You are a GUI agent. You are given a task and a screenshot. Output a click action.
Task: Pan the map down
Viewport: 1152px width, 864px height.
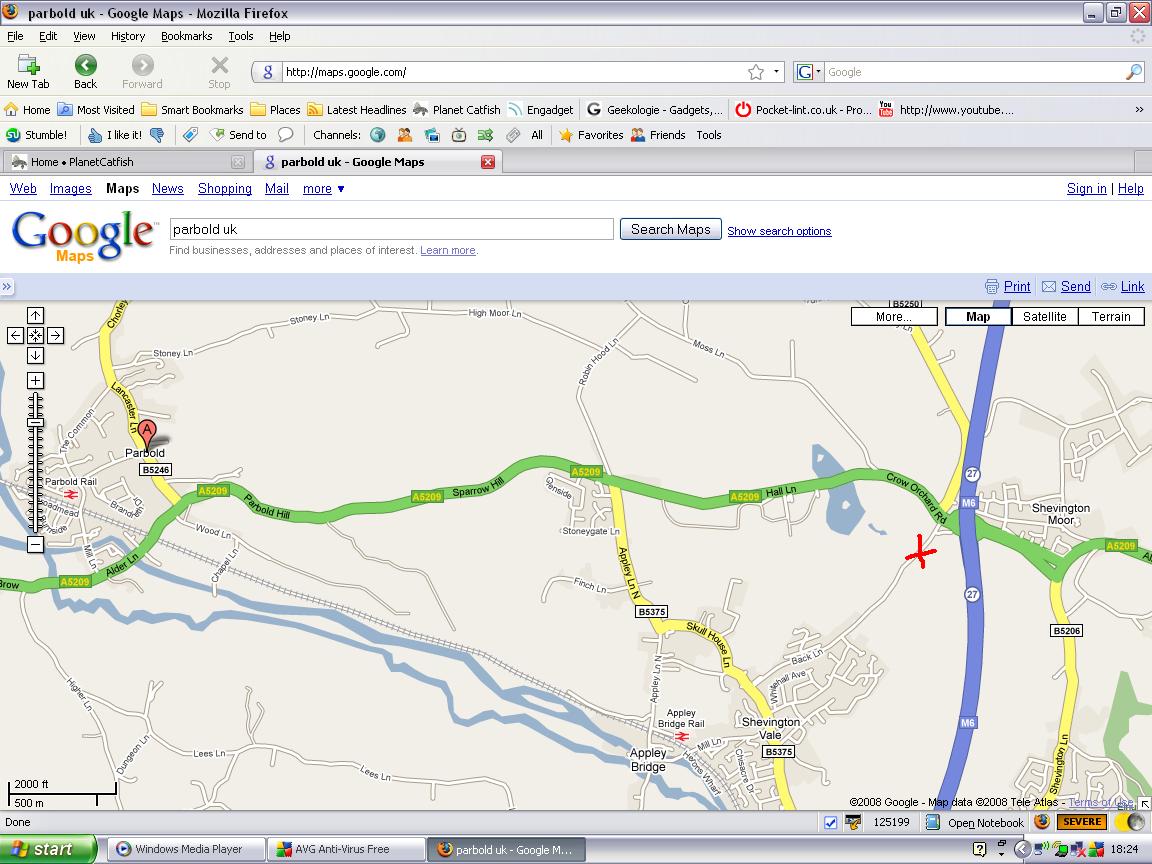click(x=35, y=356)
